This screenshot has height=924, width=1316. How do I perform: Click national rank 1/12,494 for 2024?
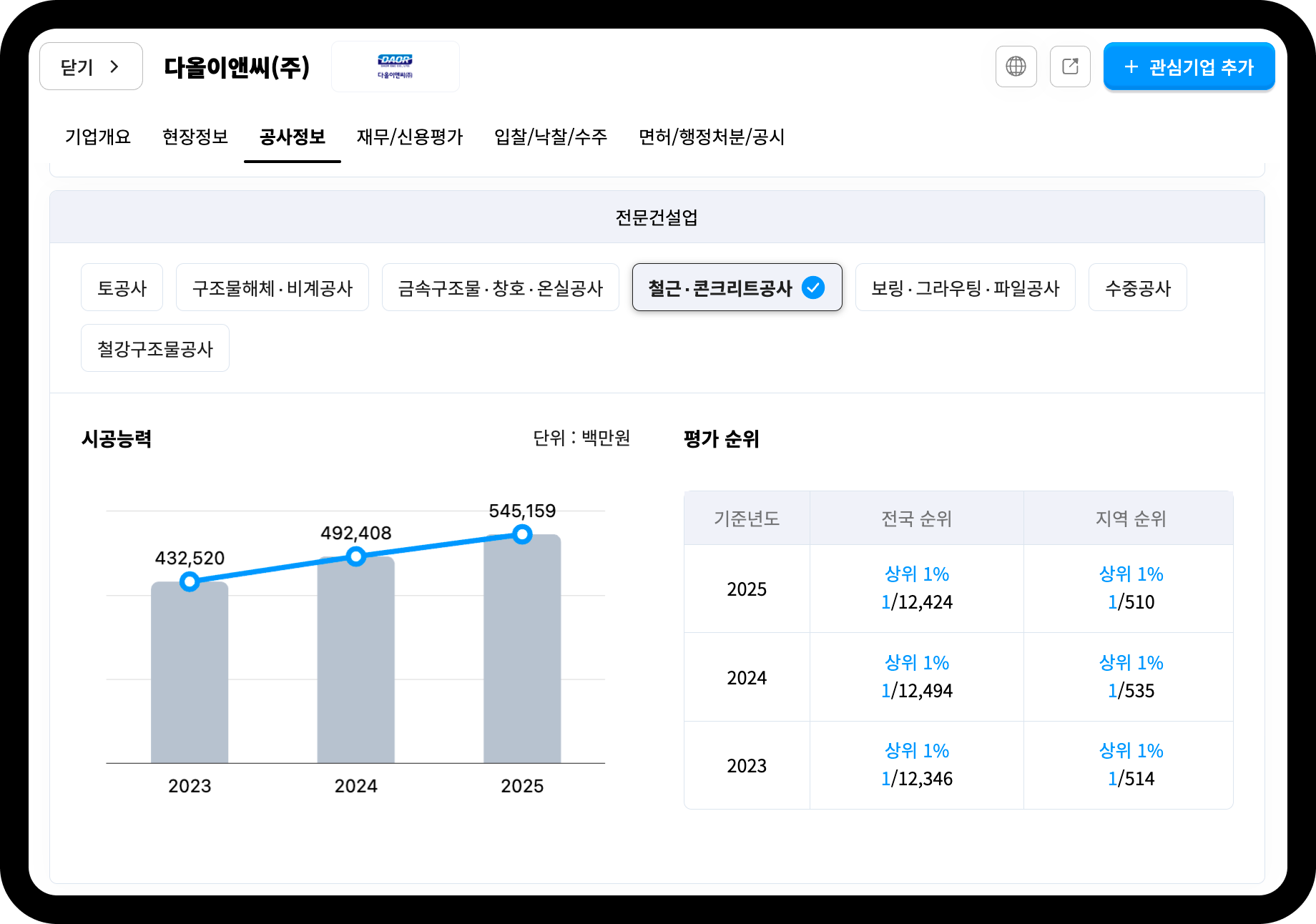[917, 691]
